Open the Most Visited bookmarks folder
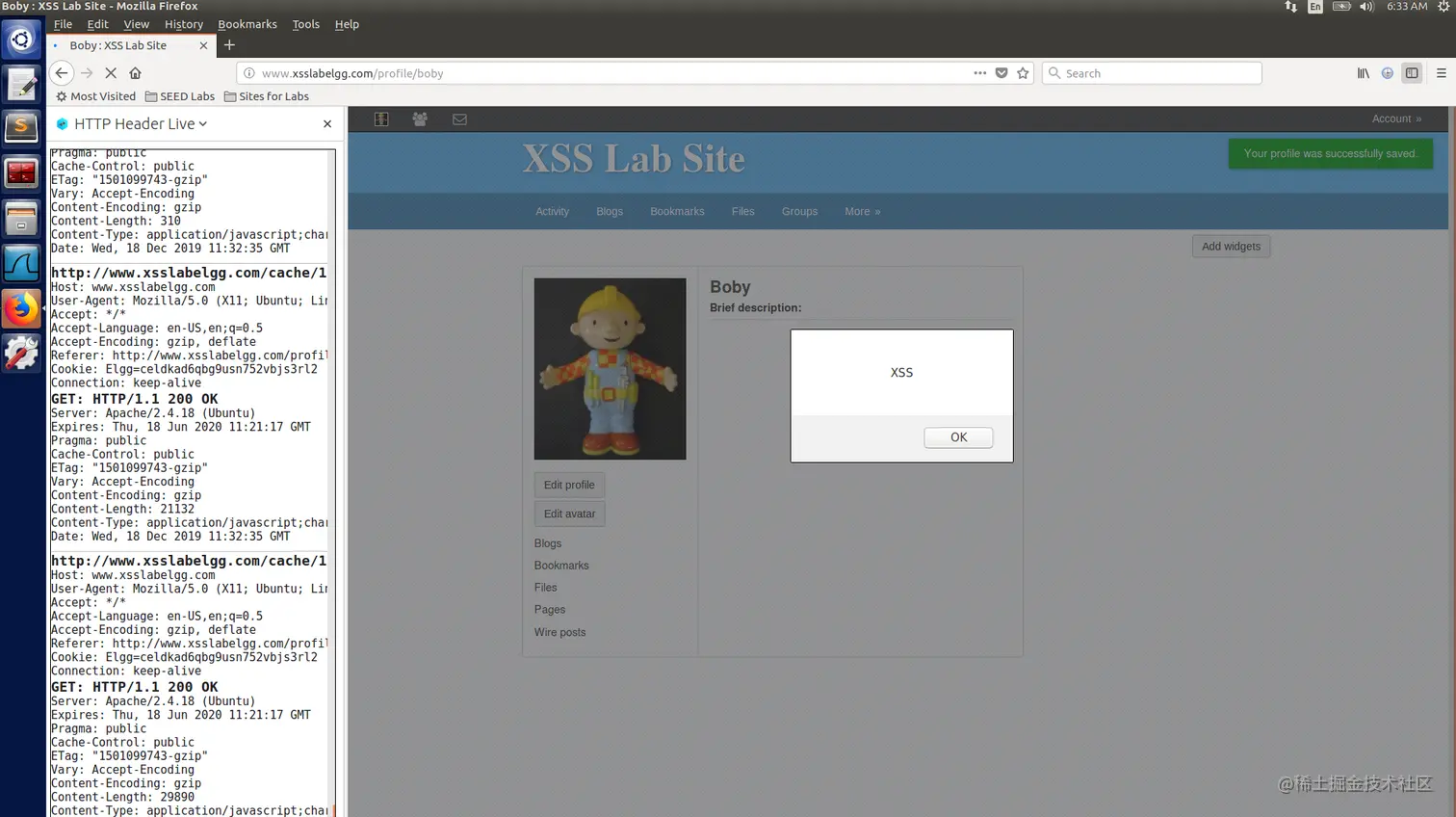 pos(95,96)
